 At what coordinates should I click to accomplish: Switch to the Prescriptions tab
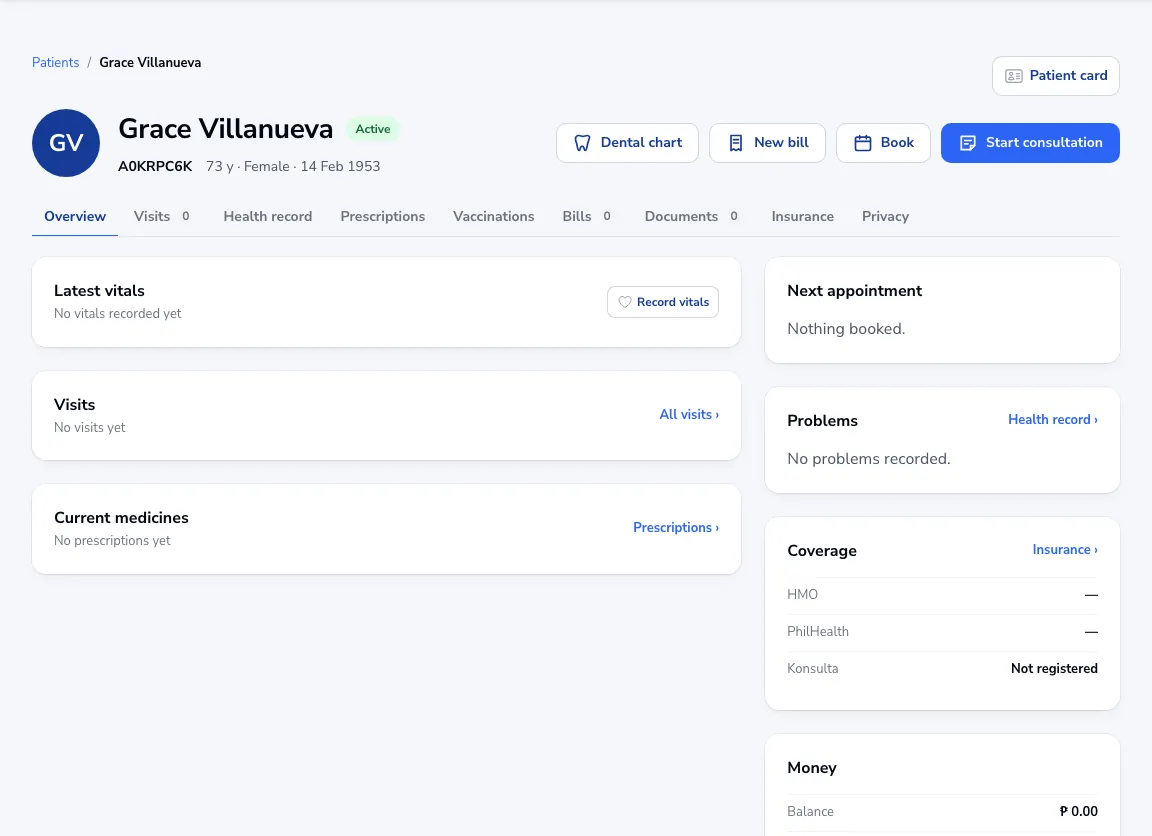coord(382,216)
